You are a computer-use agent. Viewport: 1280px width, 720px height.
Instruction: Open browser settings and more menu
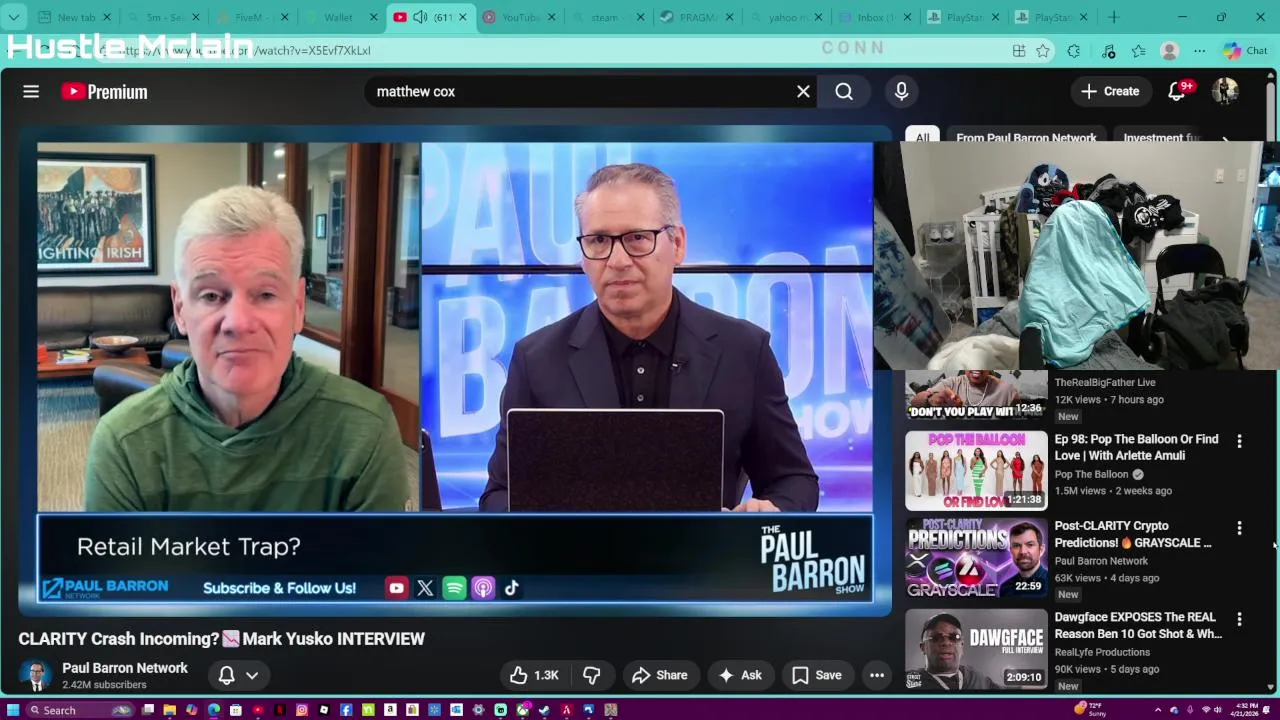1199,51
